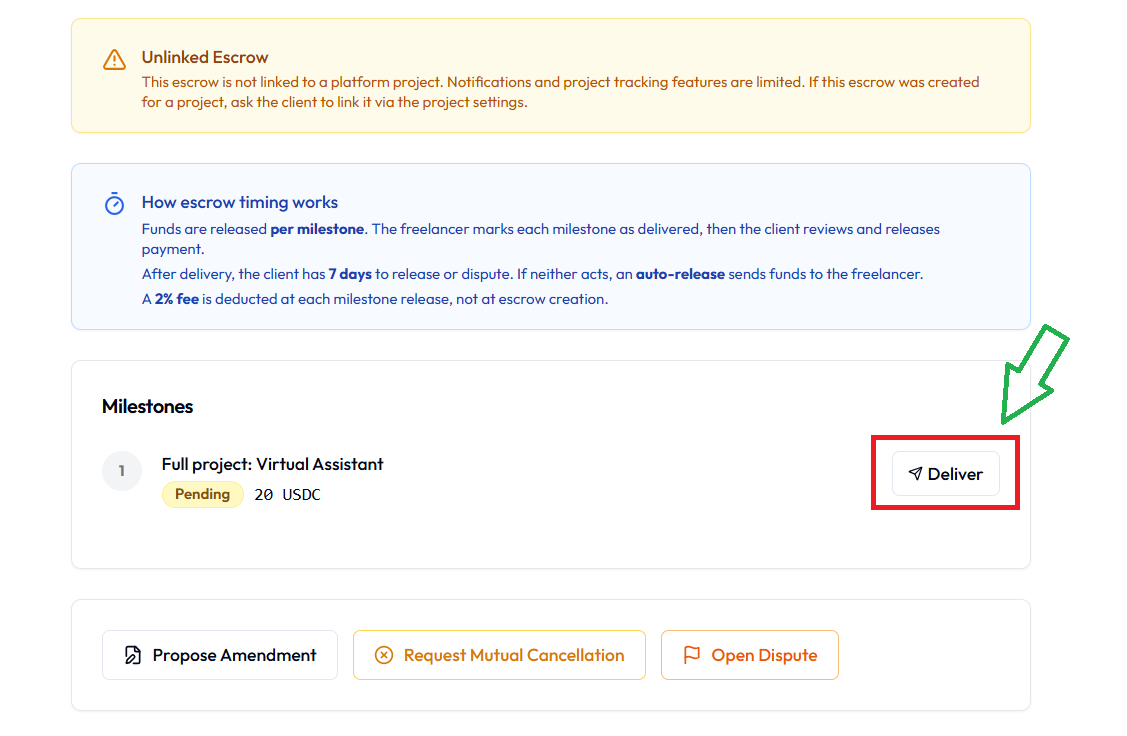Viewport: 1127px width, 736px height.
Task: Open the Propose Amendment dialog
Action: coord(219,655)
